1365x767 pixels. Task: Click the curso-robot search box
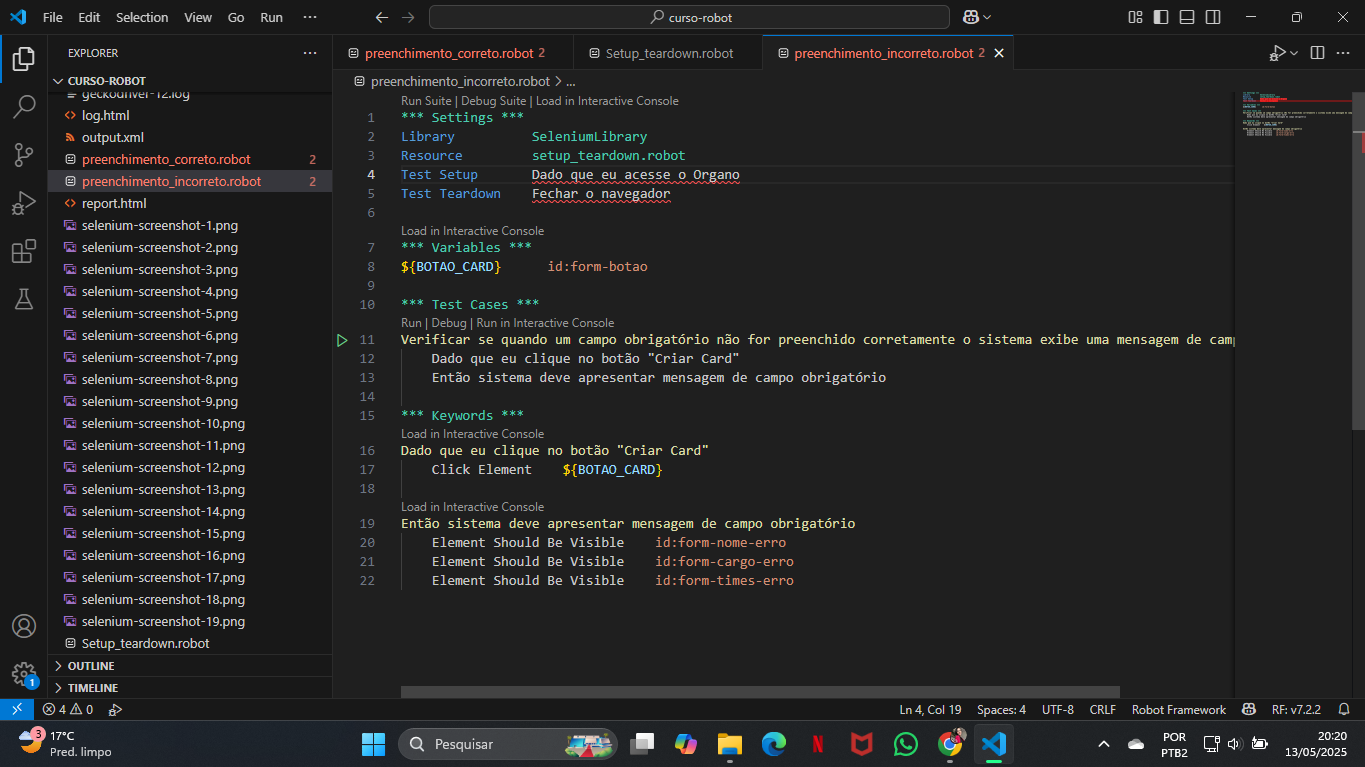pos(689,17)
